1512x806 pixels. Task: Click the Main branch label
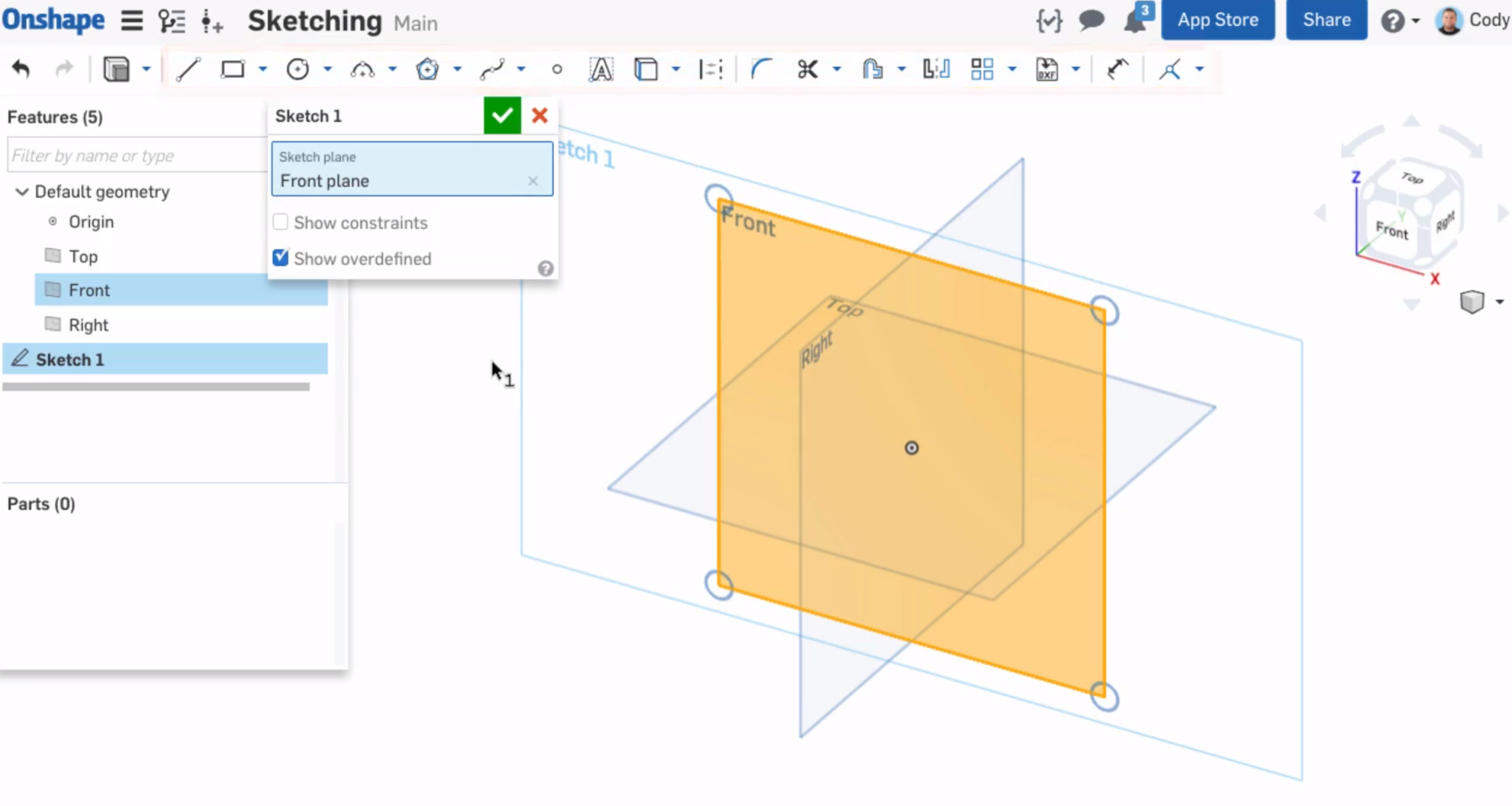416,24
